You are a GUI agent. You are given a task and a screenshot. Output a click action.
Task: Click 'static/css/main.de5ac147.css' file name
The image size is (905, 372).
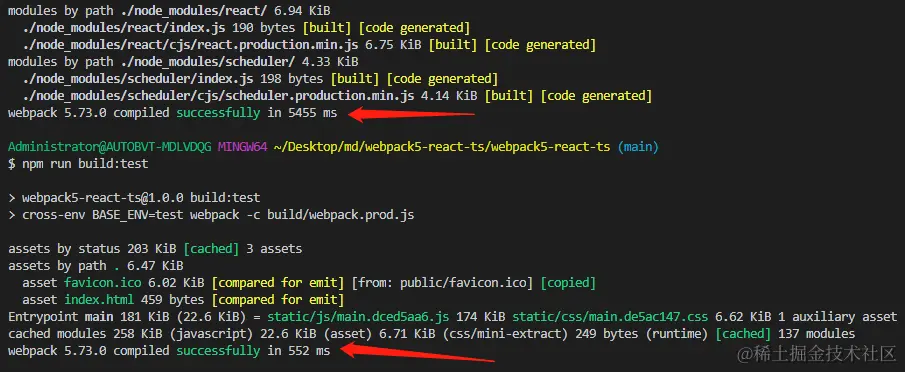coord(609,317)
